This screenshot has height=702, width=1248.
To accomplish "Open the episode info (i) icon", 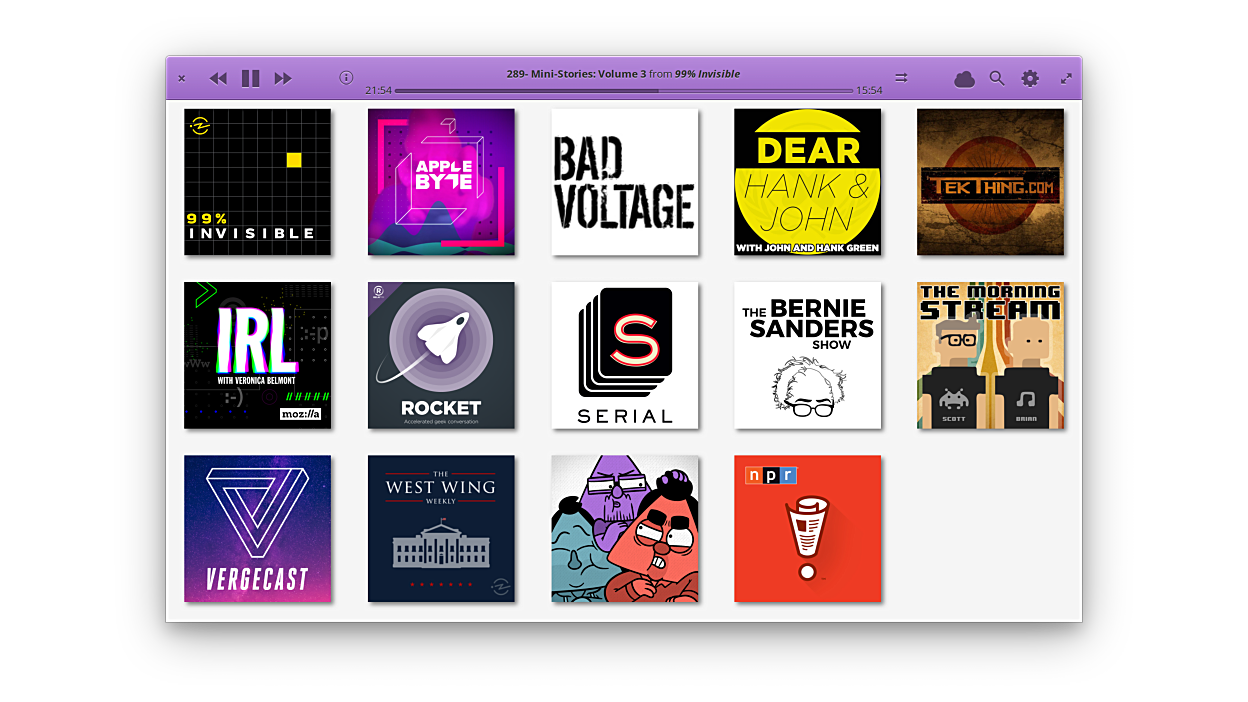I will pyautogui.click(x=346, y=77).
